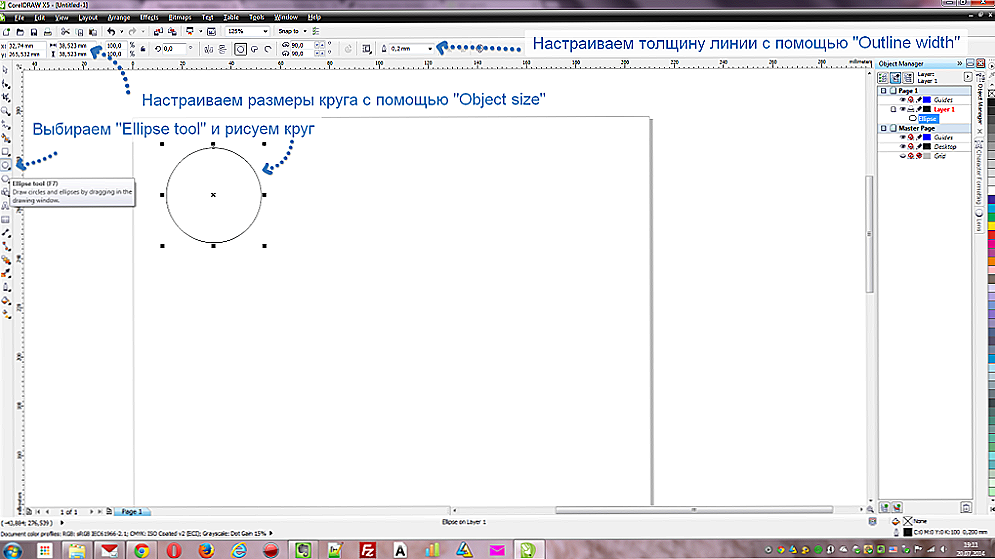Image resolution: width=995 pixels, height=559 pixels.
Task: Select the Basic shapes tool
Action: coord(6,192)
